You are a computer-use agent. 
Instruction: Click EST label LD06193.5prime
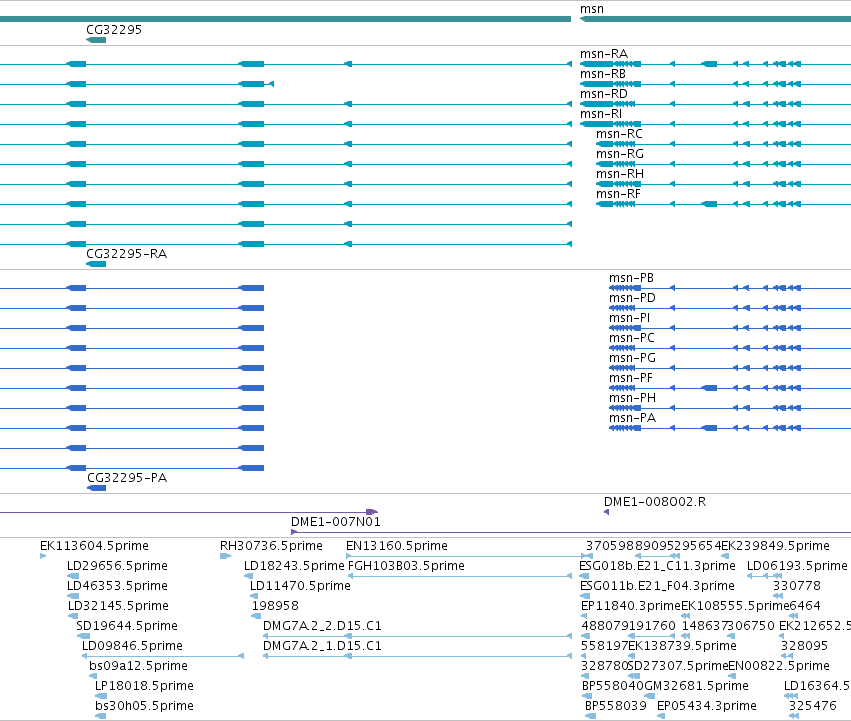click(797, 566)
